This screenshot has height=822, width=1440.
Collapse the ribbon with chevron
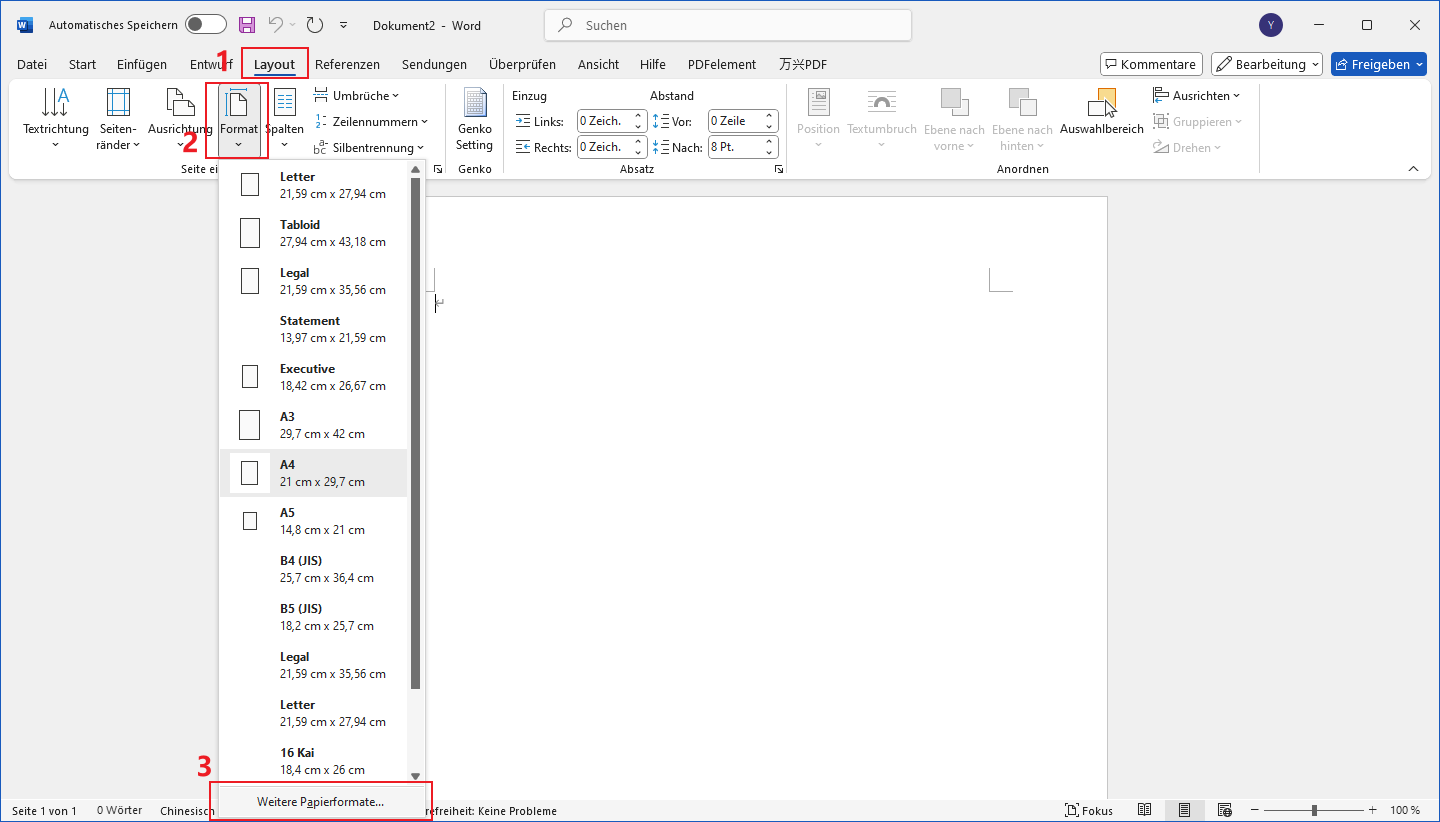1413,169
